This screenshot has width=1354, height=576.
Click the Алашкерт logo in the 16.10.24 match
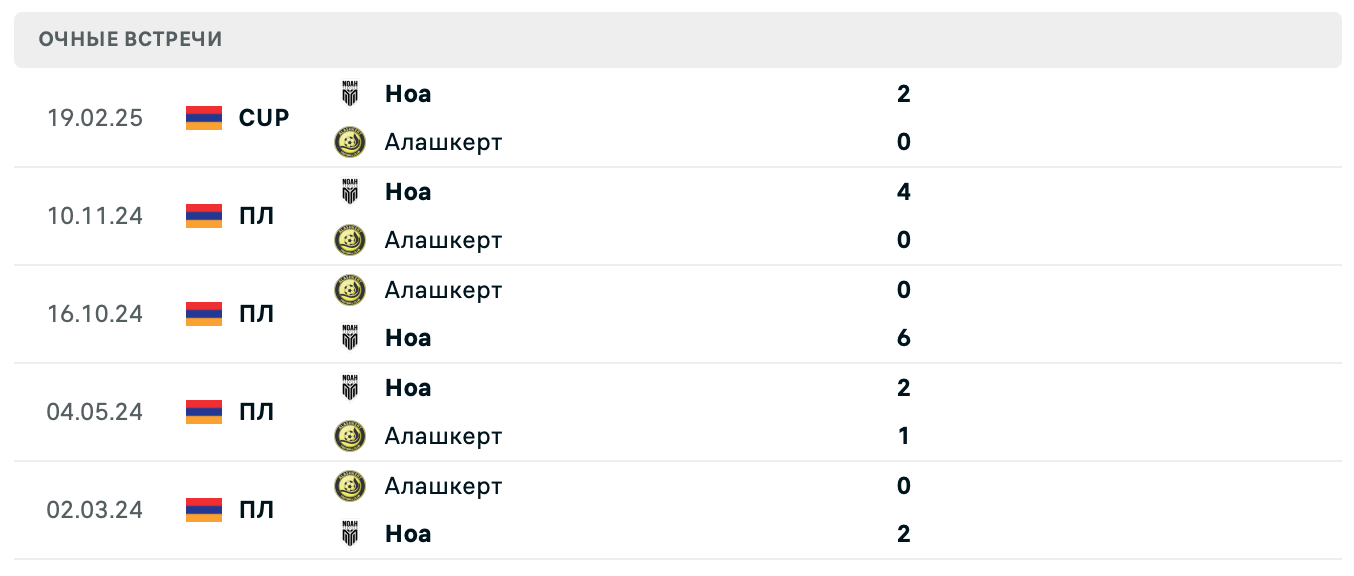tap(350, 290)
